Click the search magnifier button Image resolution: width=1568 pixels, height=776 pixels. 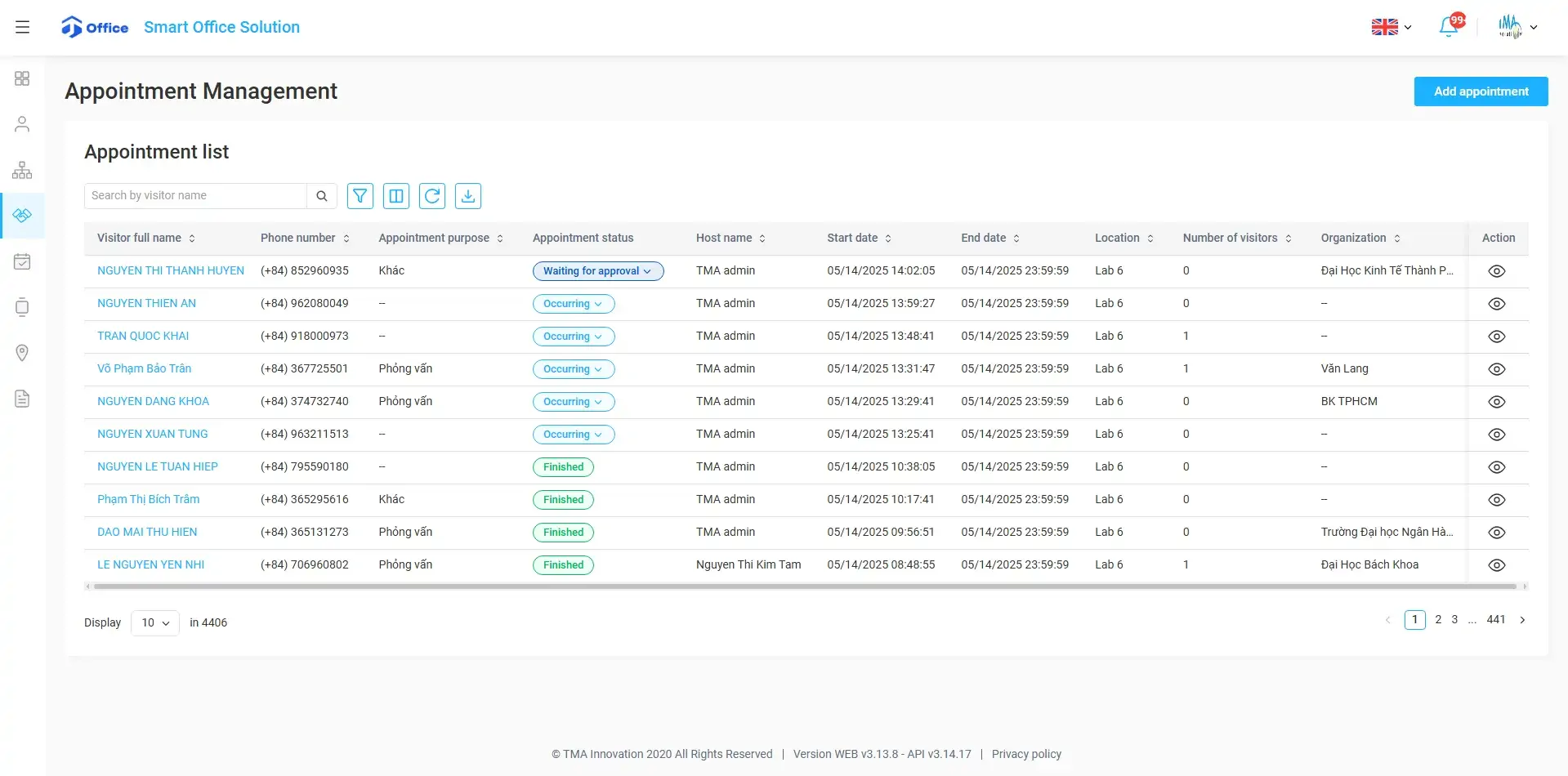click(322, 196)
